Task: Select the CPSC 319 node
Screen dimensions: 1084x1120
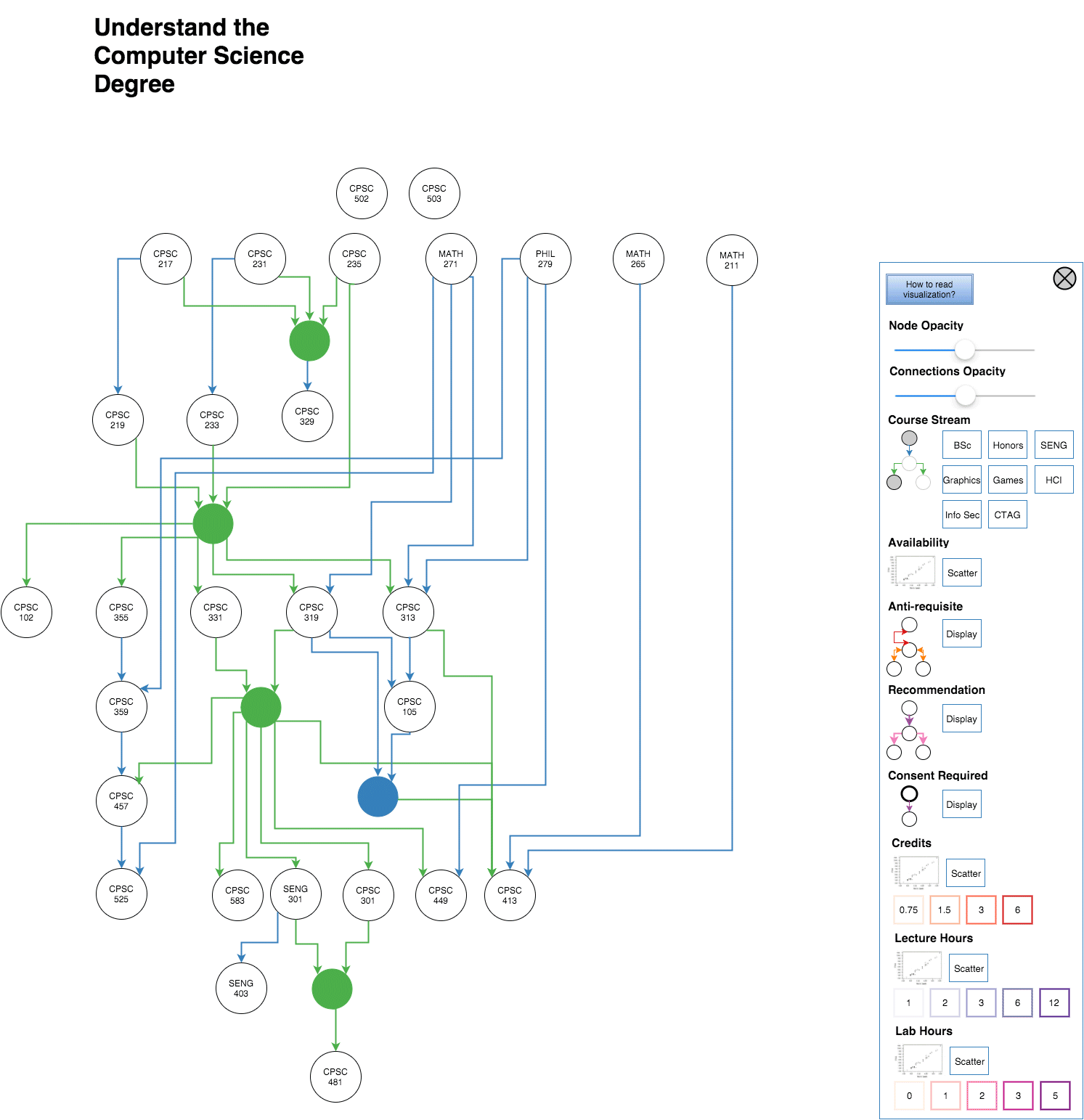Action: point(311,613)
